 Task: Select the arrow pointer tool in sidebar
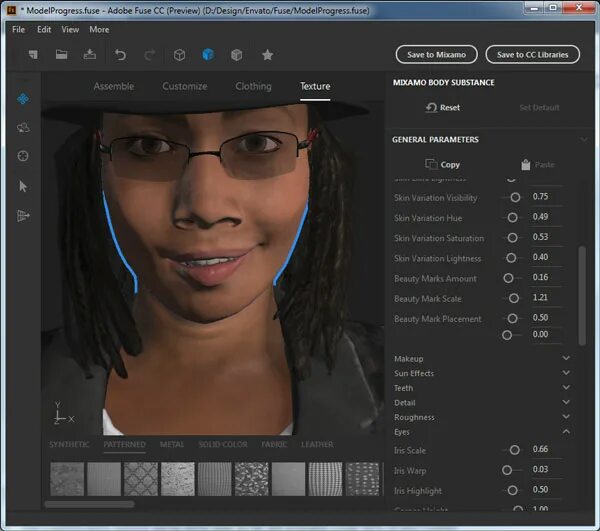23,186
